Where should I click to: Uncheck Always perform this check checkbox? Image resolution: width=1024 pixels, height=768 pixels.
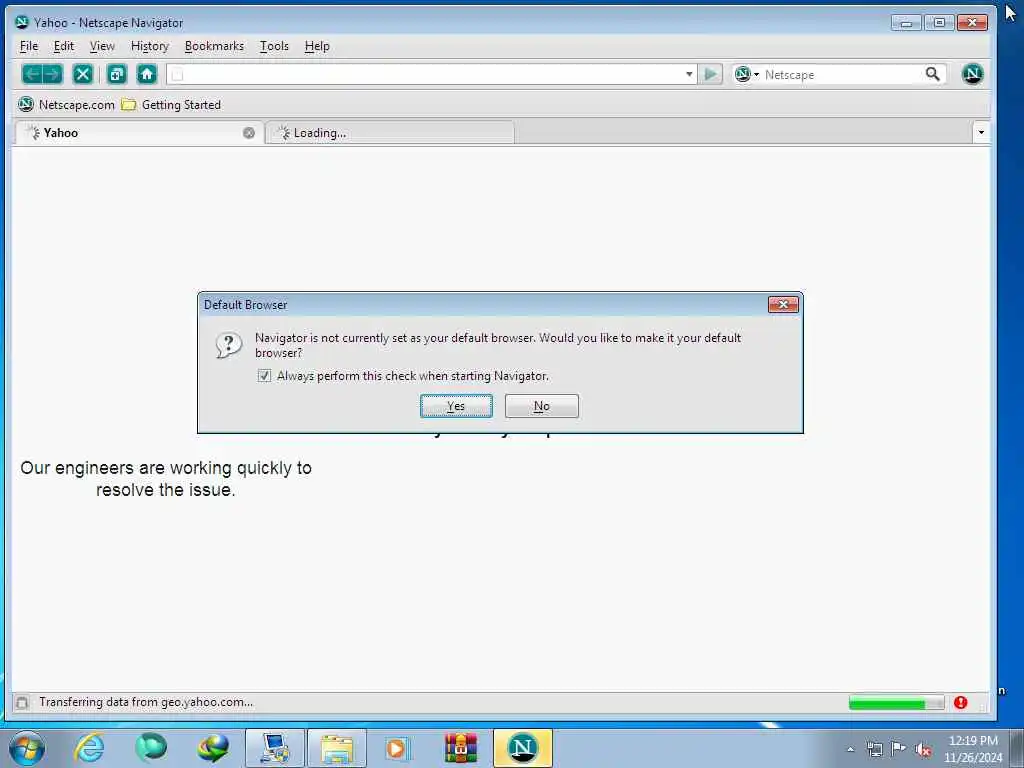[x=264, y=376]
